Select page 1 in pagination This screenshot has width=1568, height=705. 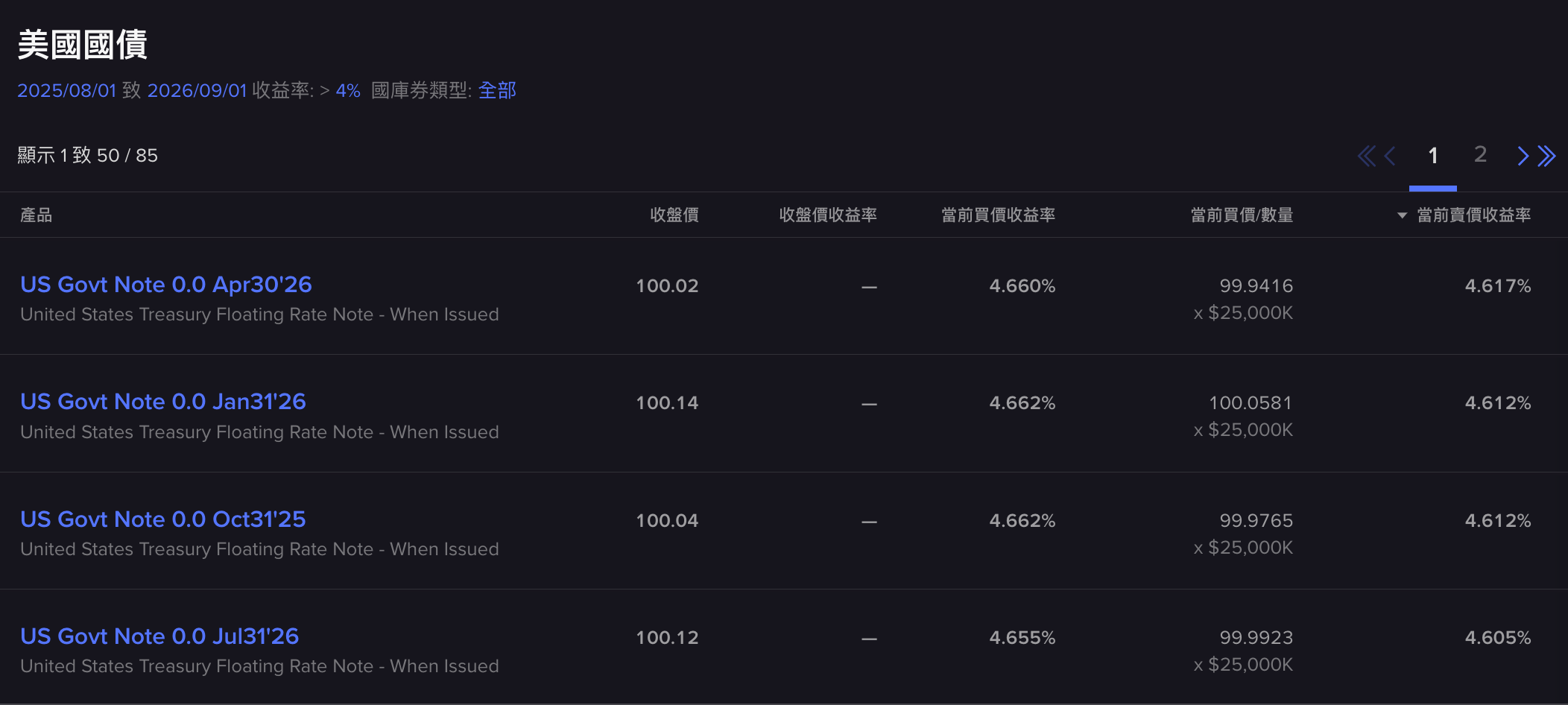pos(1434,156)
